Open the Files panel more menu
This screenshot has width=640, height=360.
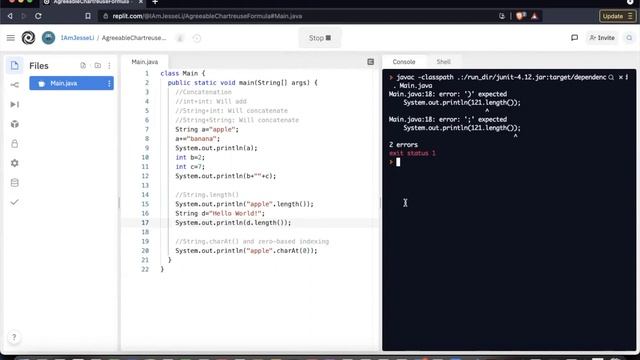pos(109,65)
